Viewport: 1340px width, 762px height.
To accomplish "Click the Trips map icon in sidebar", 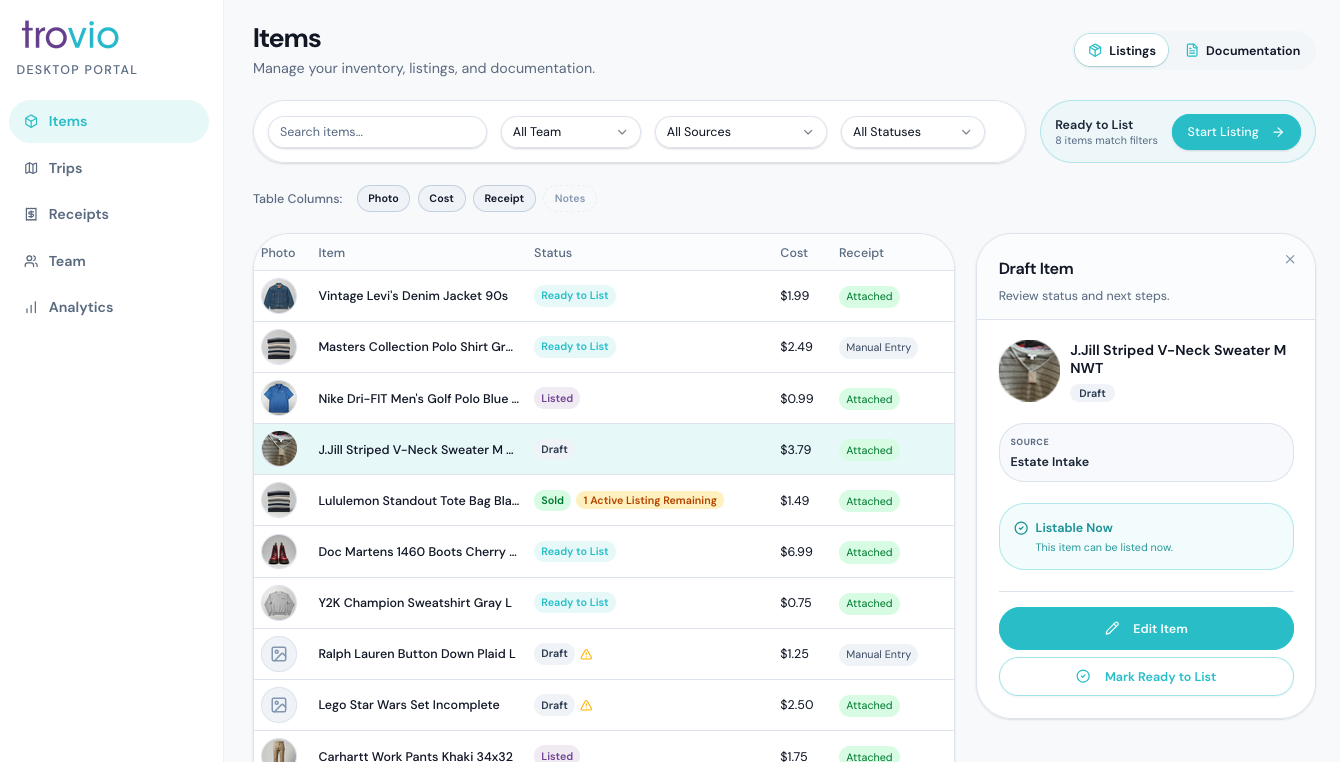I will tap(31, 168).
